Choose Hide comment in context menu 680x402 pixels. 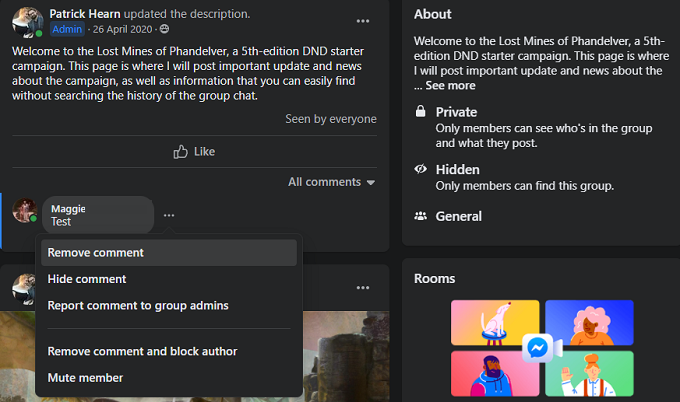pyautogui.click(x=87, y=279)
